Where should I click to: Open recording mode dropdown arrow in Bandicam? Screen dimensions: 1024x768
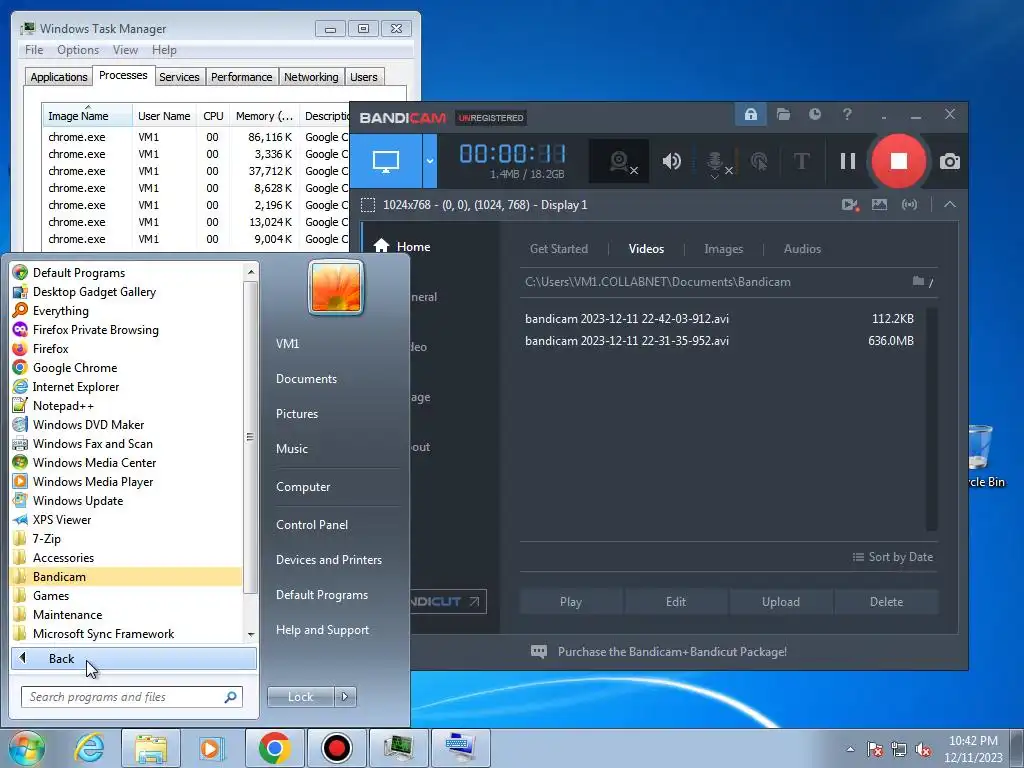pyautogui.click(x=430, y=161)
